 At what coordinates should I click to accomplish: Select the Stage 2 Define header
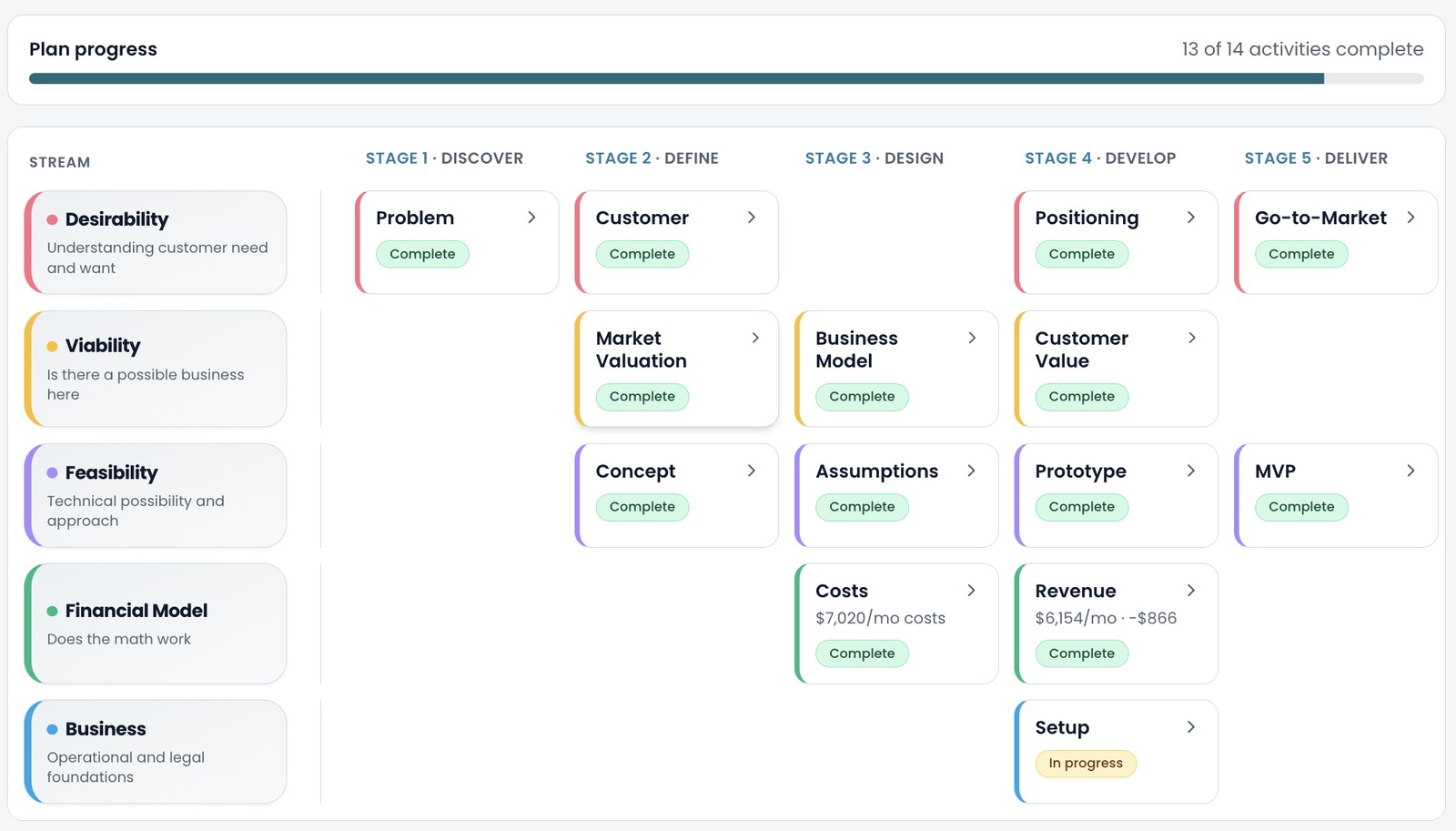tap(652, 158)
